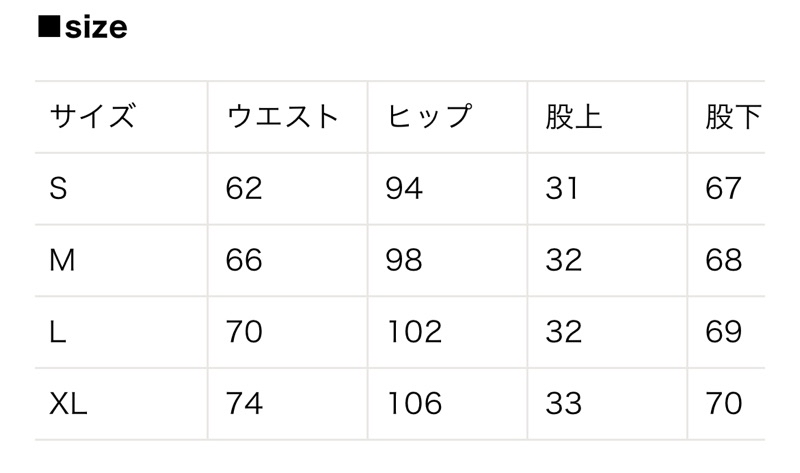Click the 股上 column header
The width and height of the screenshot is (800, 473).
click(574, 117)
